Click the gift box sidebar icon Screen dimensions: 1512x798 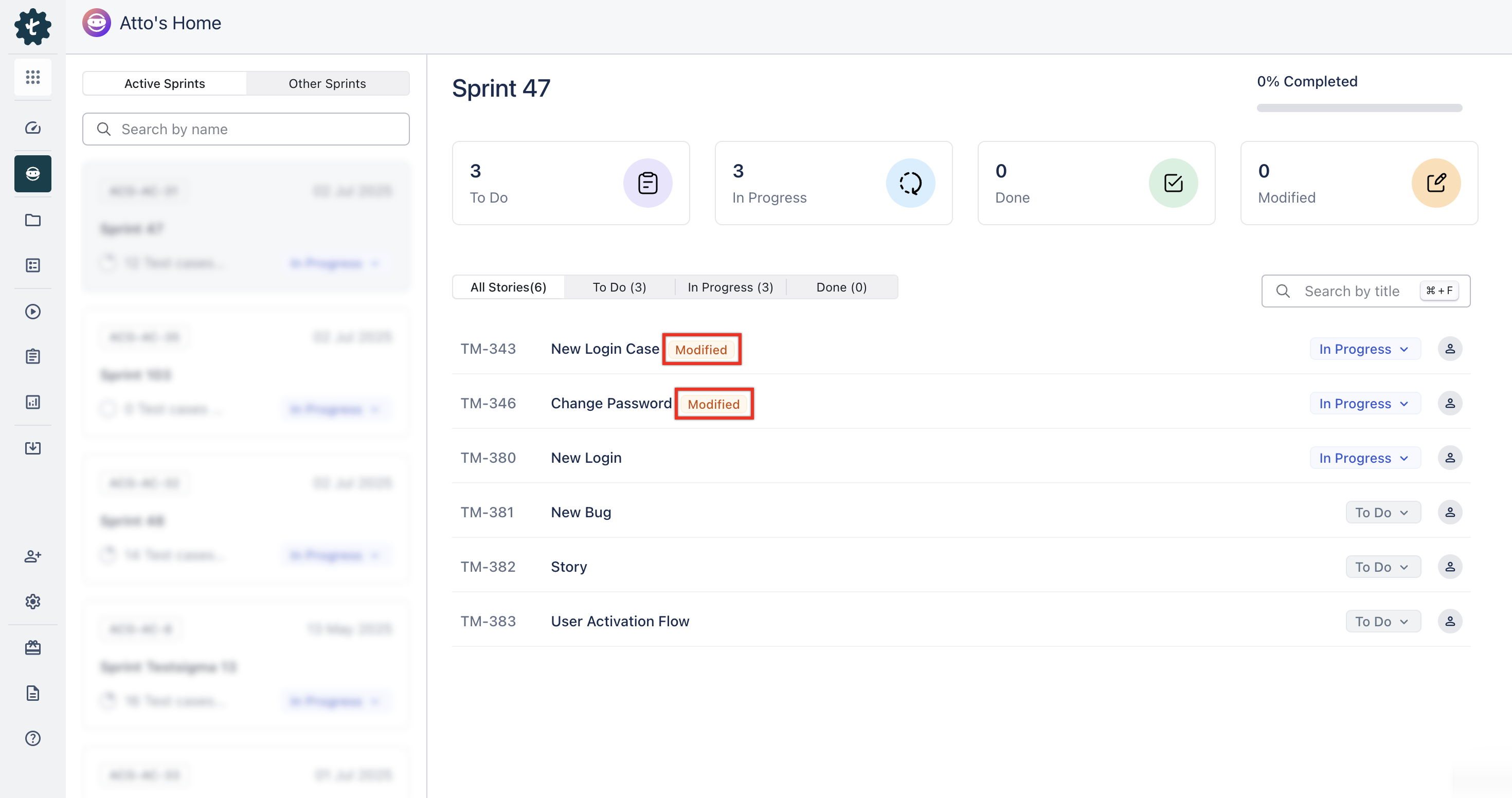coord(33,647)
